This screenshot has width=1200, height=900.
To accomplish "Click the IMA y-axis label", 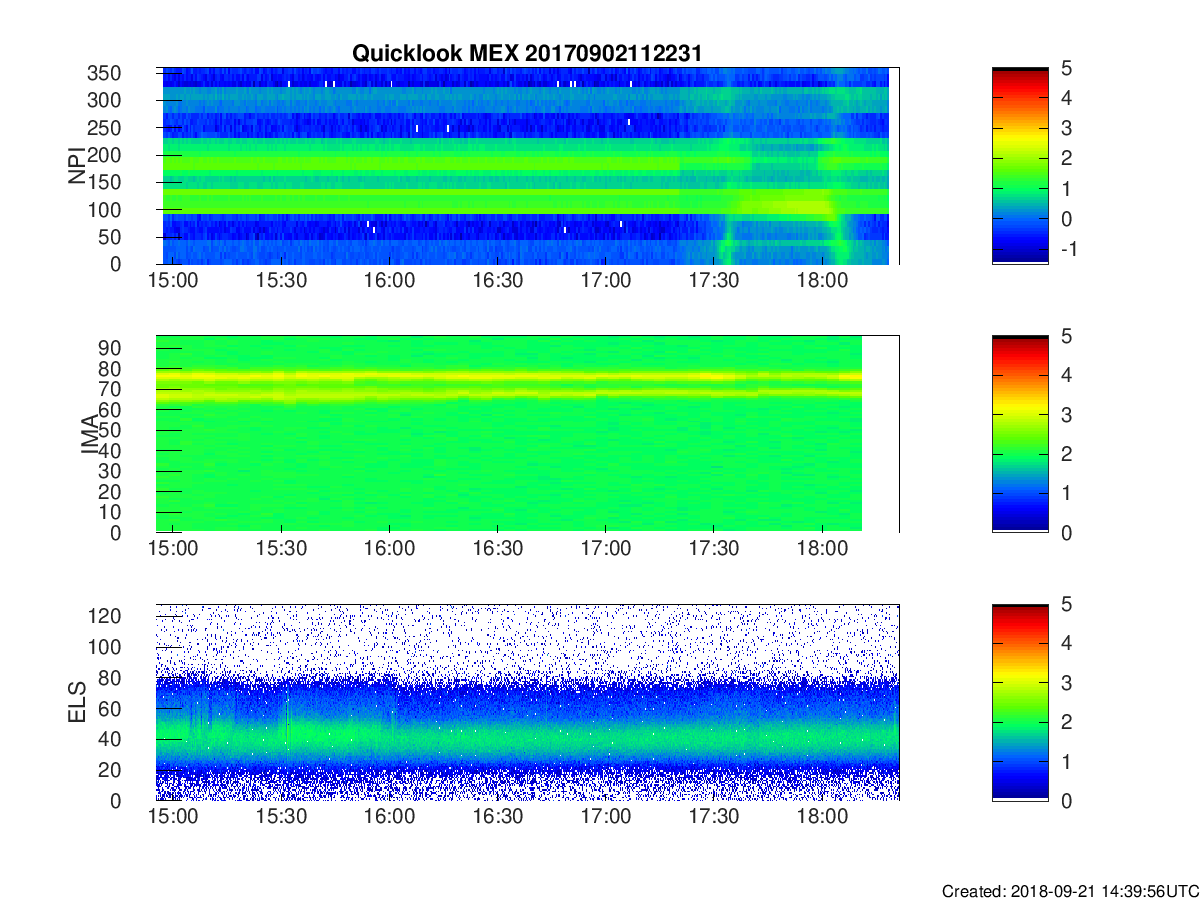I will 88,434.
